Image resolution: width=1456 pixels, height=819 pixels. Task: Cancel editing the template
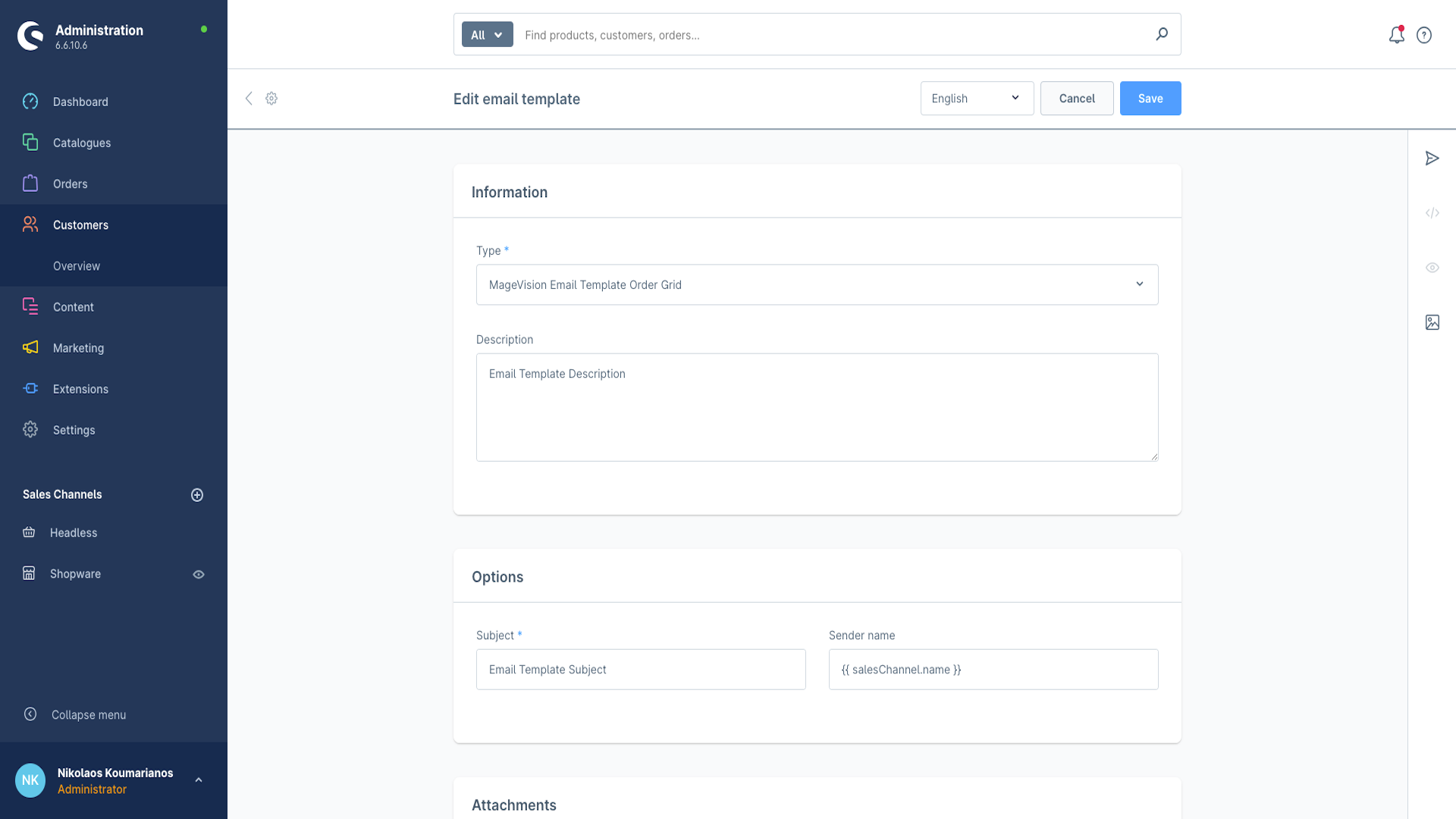coord(1076,99)
